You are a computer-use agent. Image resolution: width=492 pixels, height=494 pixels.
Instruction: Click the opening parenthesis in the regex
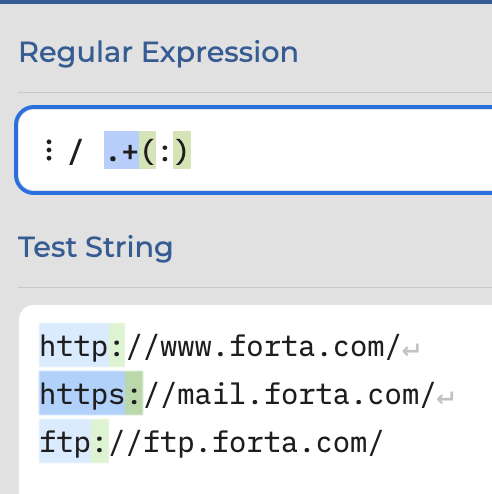[148, 150]
